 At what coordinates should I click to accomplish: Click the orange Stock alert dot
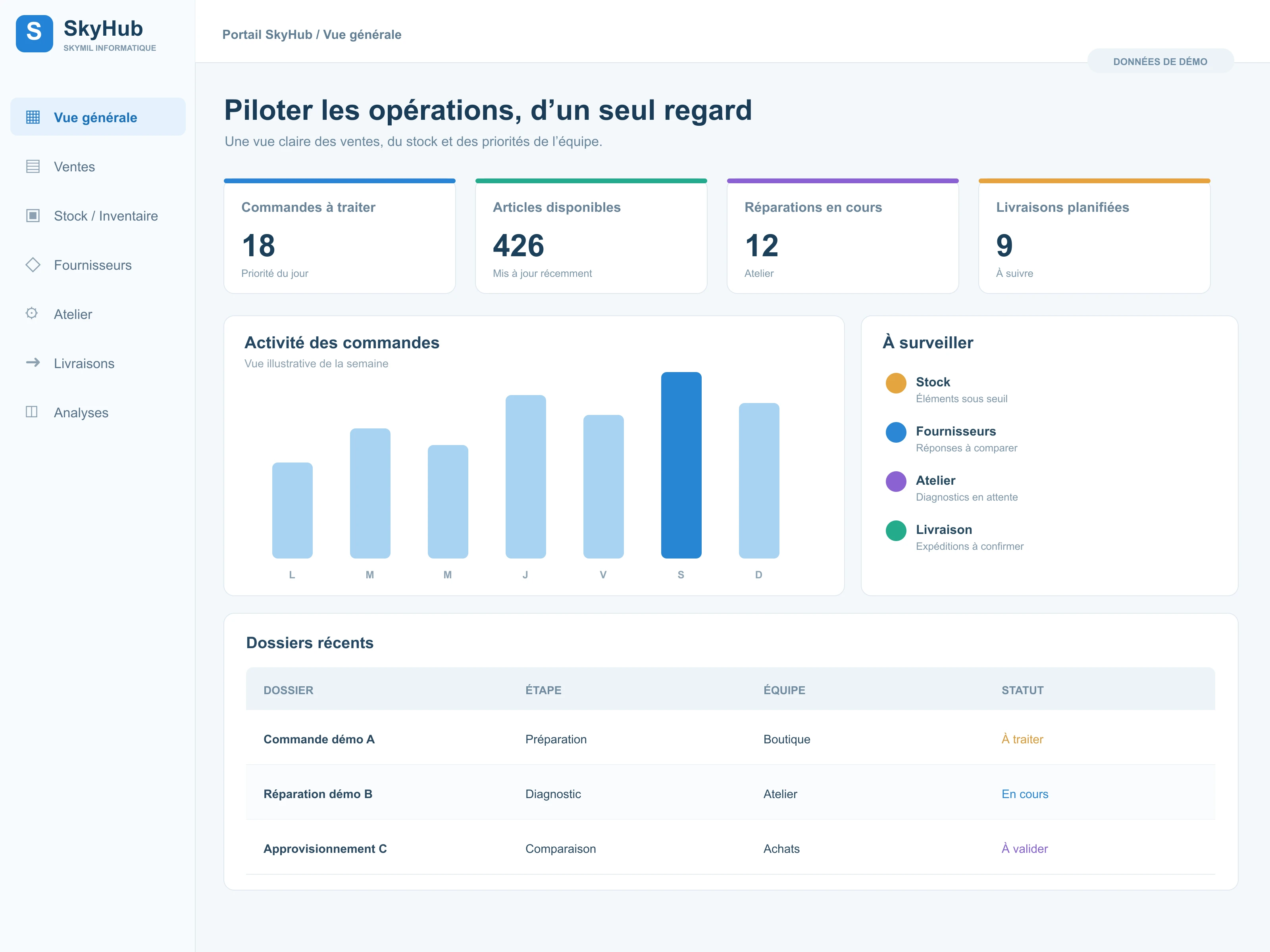[x=896, y=383]
